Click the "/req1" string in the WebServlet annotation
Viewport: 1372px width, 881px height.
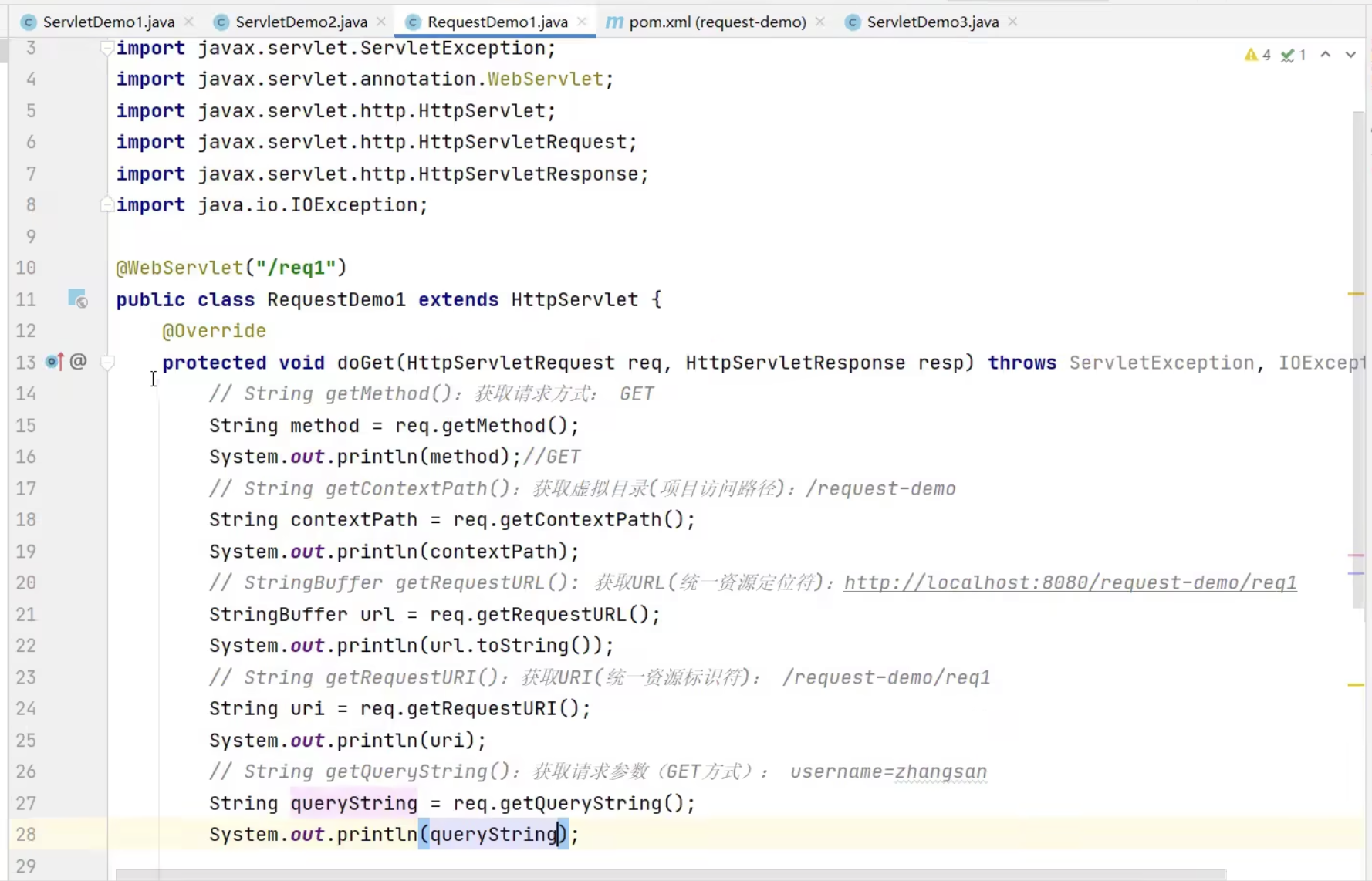(296, 268)
